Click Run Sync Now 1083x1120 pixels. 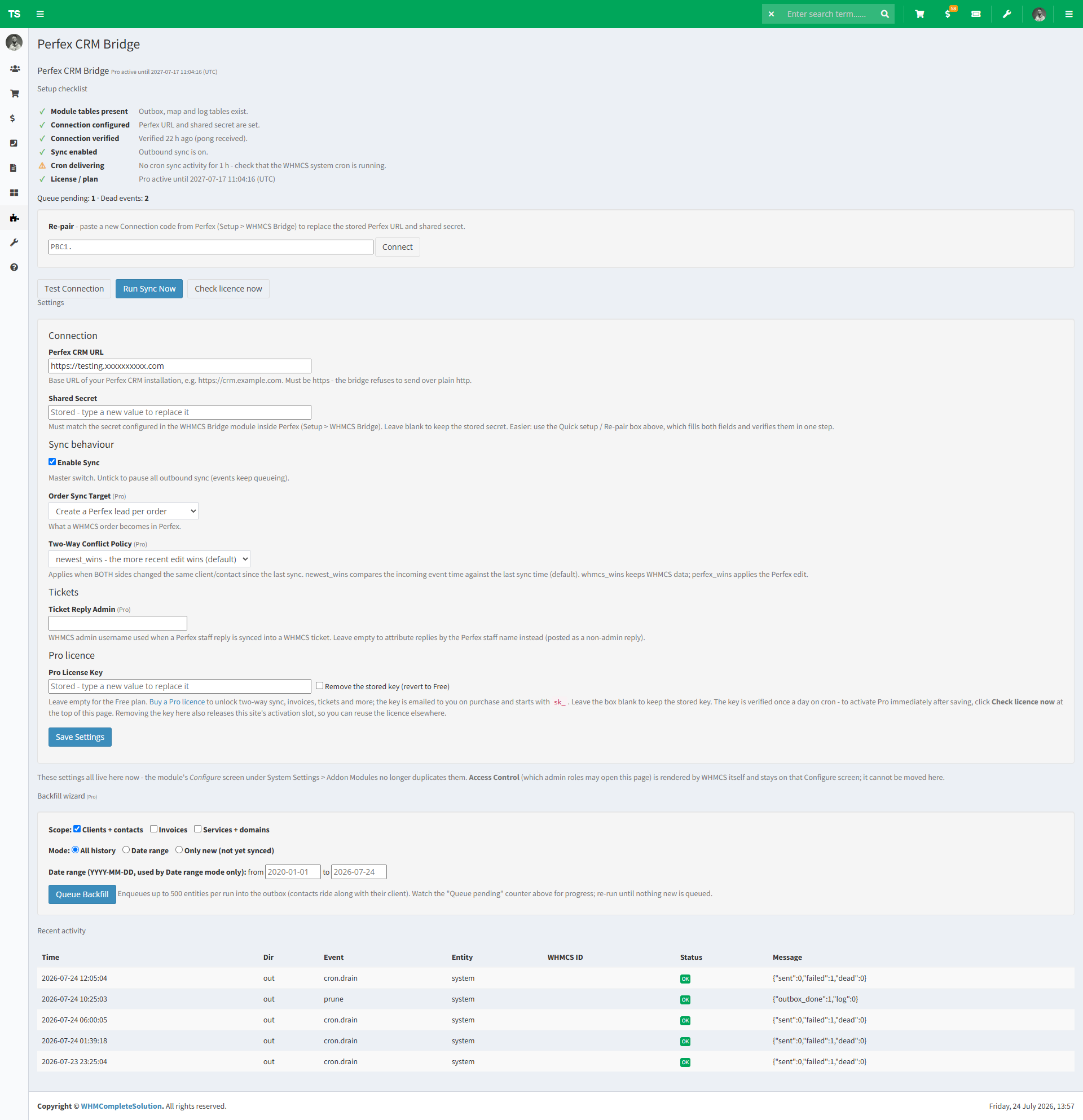pyautogui.click(x=149, y=289)
